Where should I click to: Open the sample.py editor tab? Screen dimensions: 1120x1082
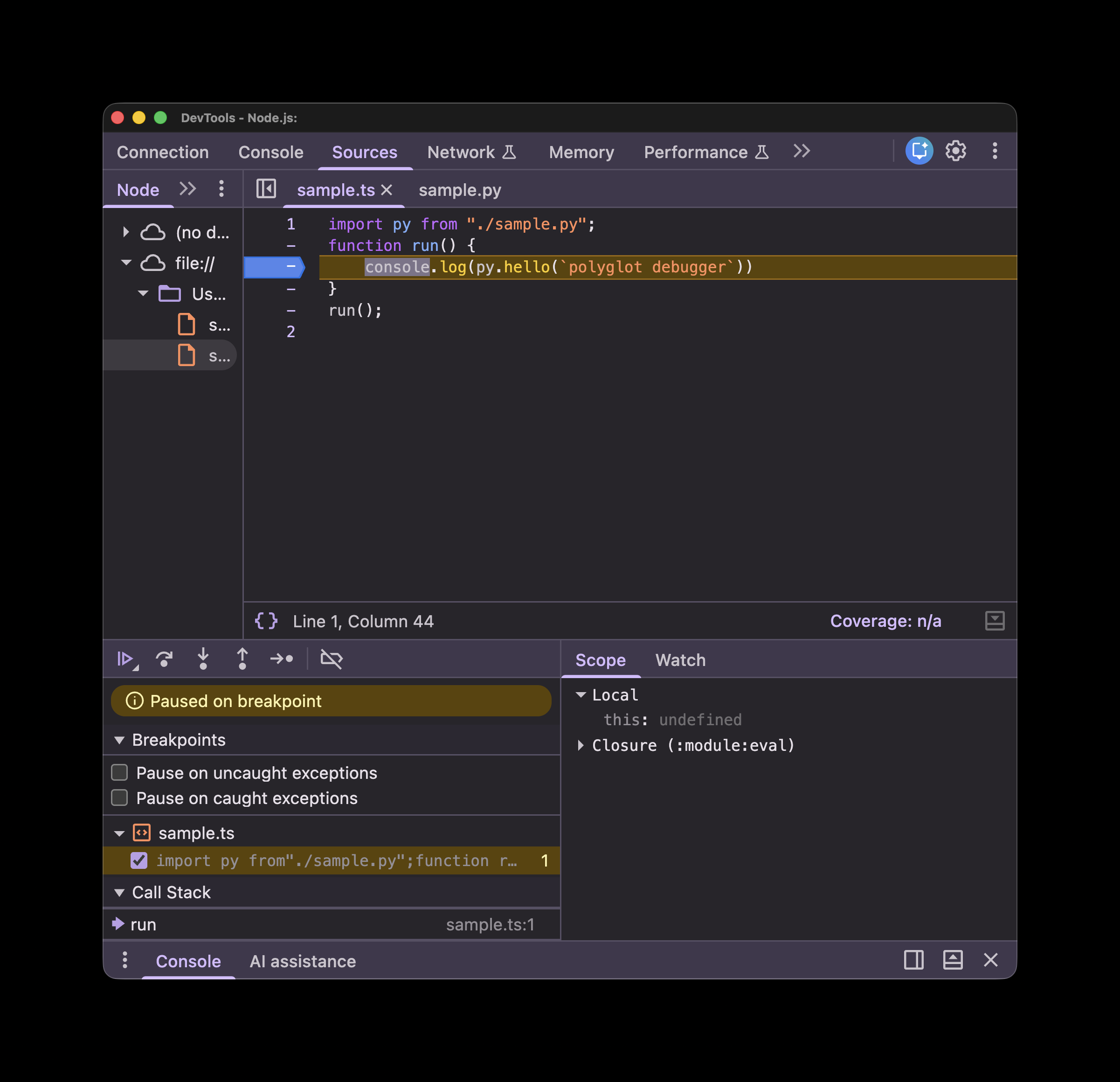460,190
